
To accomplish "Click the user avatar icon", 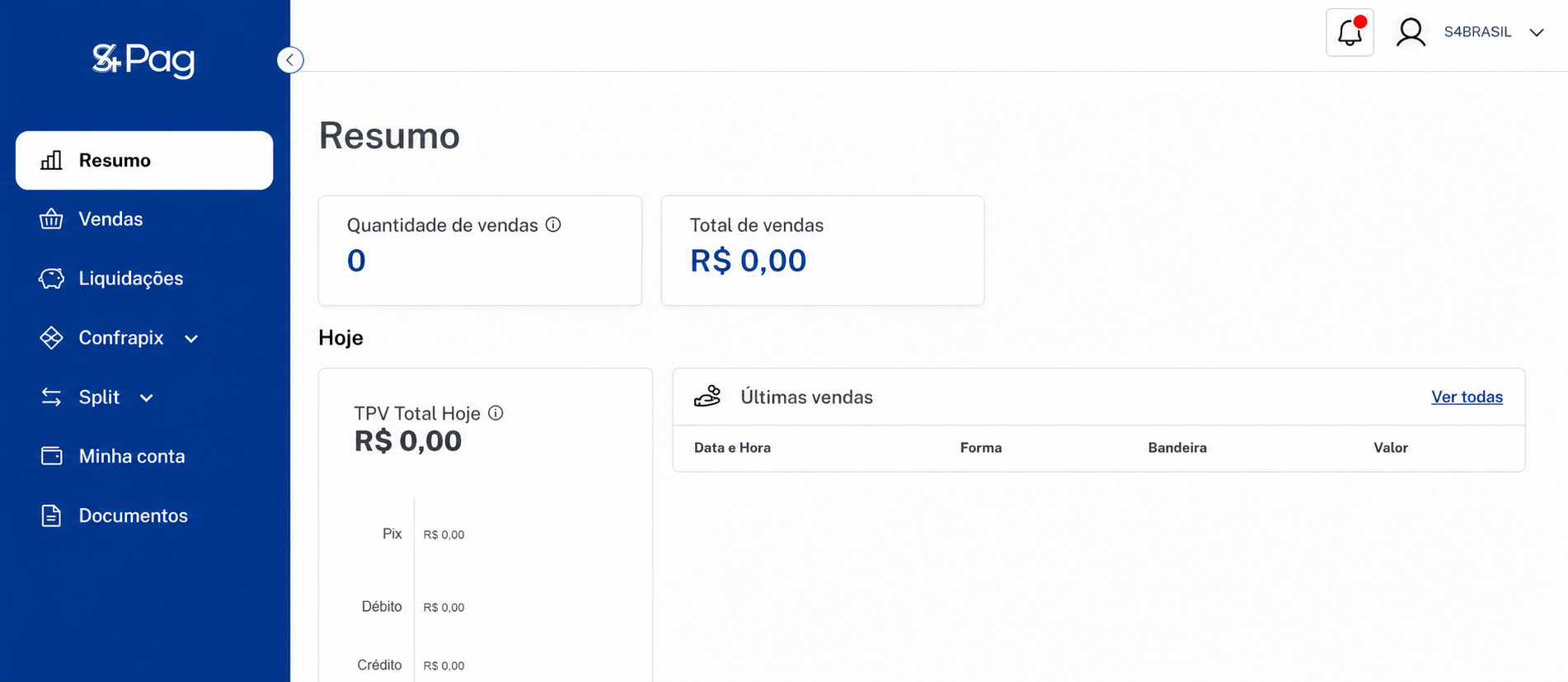I will [1411, 32].
